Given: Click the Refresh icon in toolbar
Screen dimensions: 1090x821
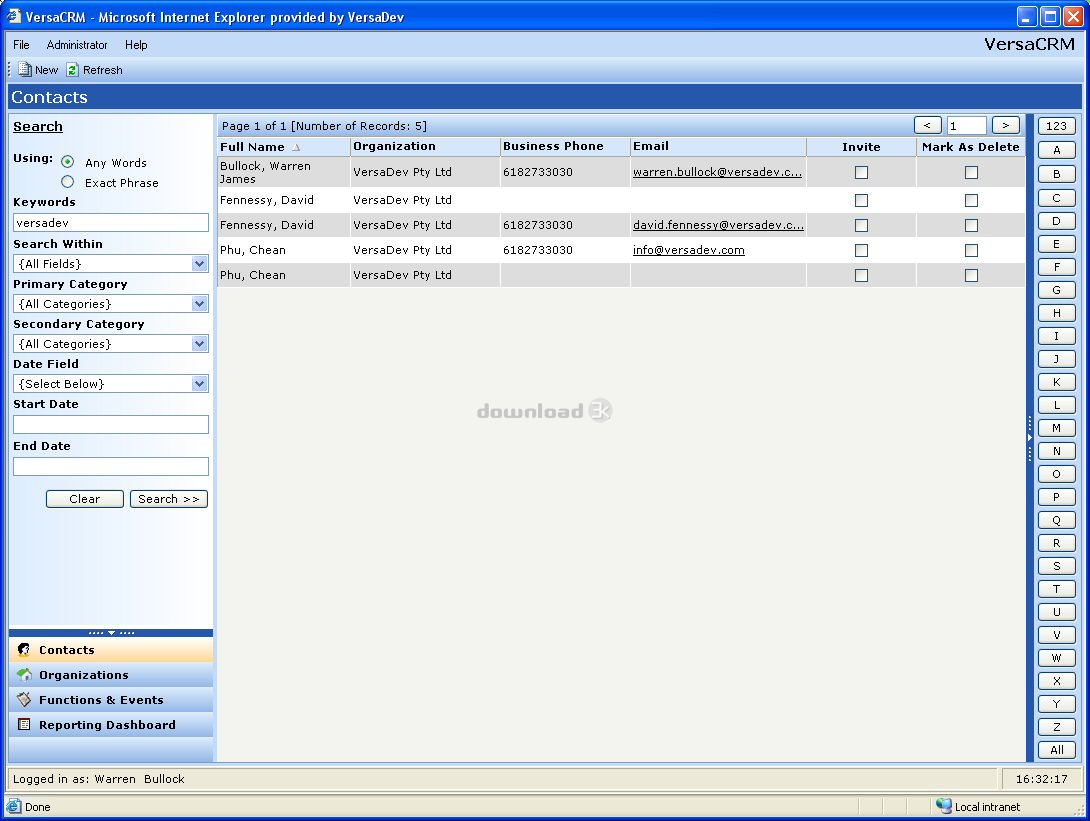Looking at the screenshot, I should pyautogui.click(x=72, y=70).
